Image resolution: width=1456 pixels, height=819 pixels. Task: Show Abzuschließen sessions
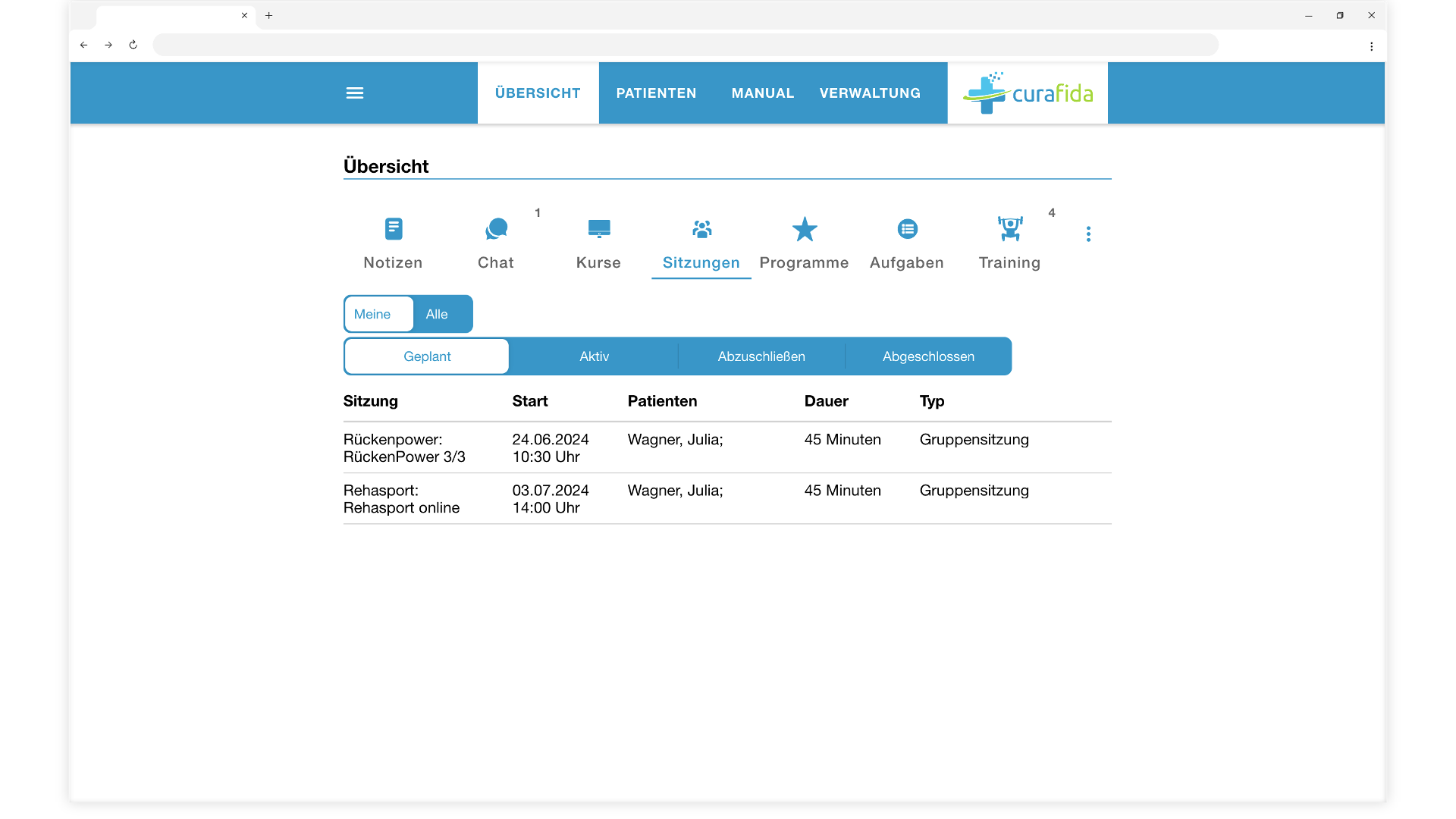coord(761,356)
